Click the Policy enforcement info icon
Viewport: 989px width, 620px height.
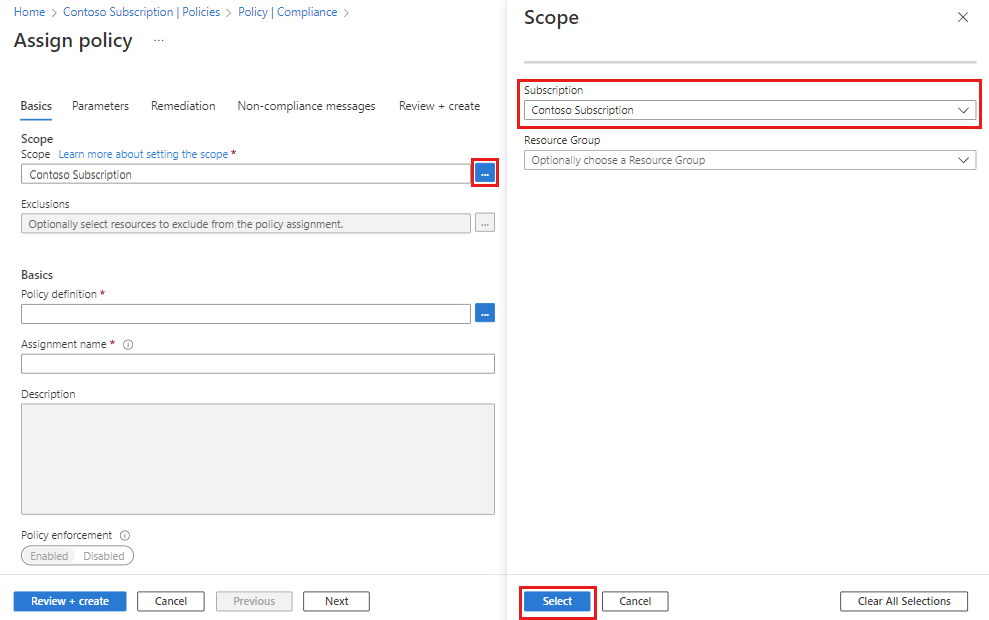pos(125,535)
